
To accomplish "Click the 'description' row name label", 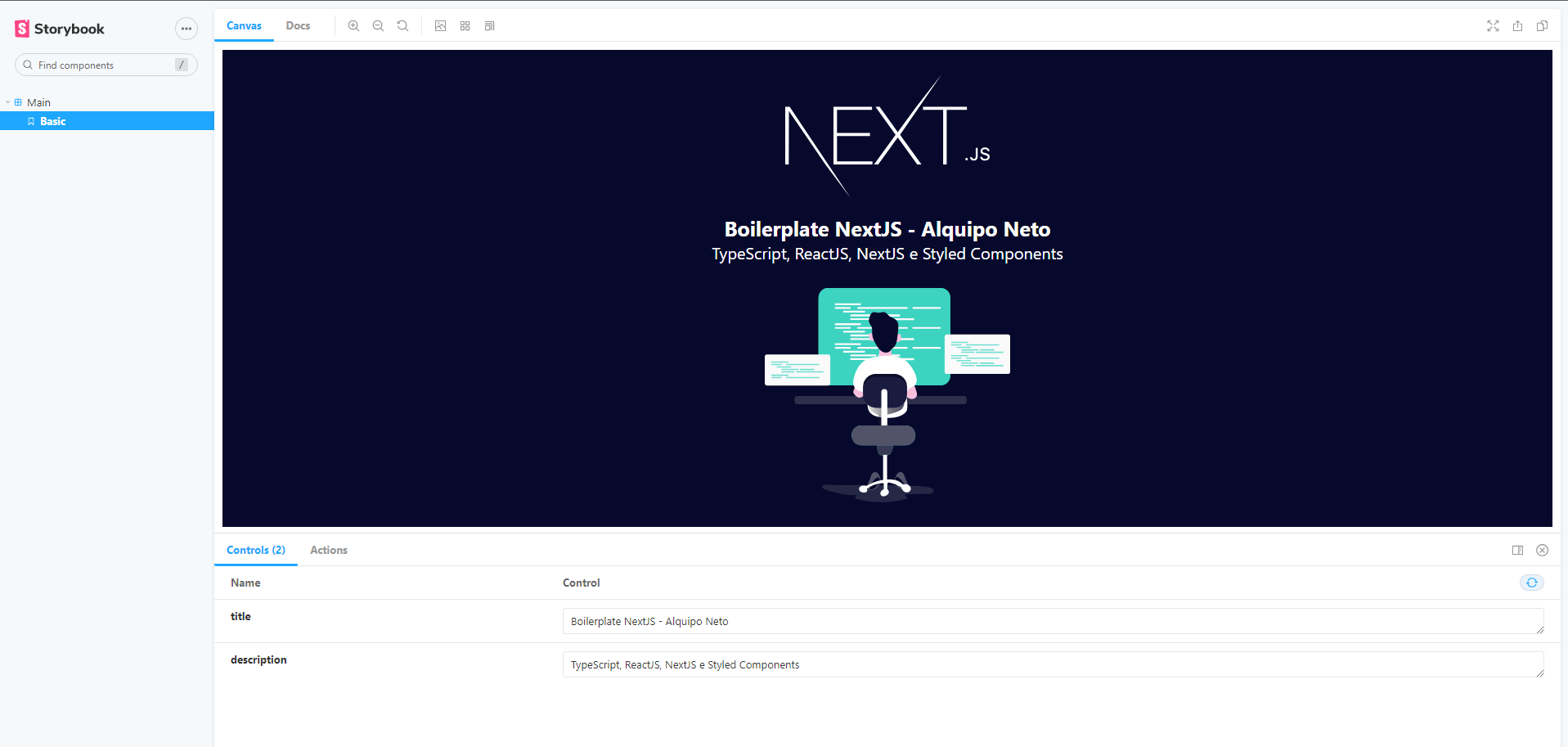I will click(x=258, y=660).
